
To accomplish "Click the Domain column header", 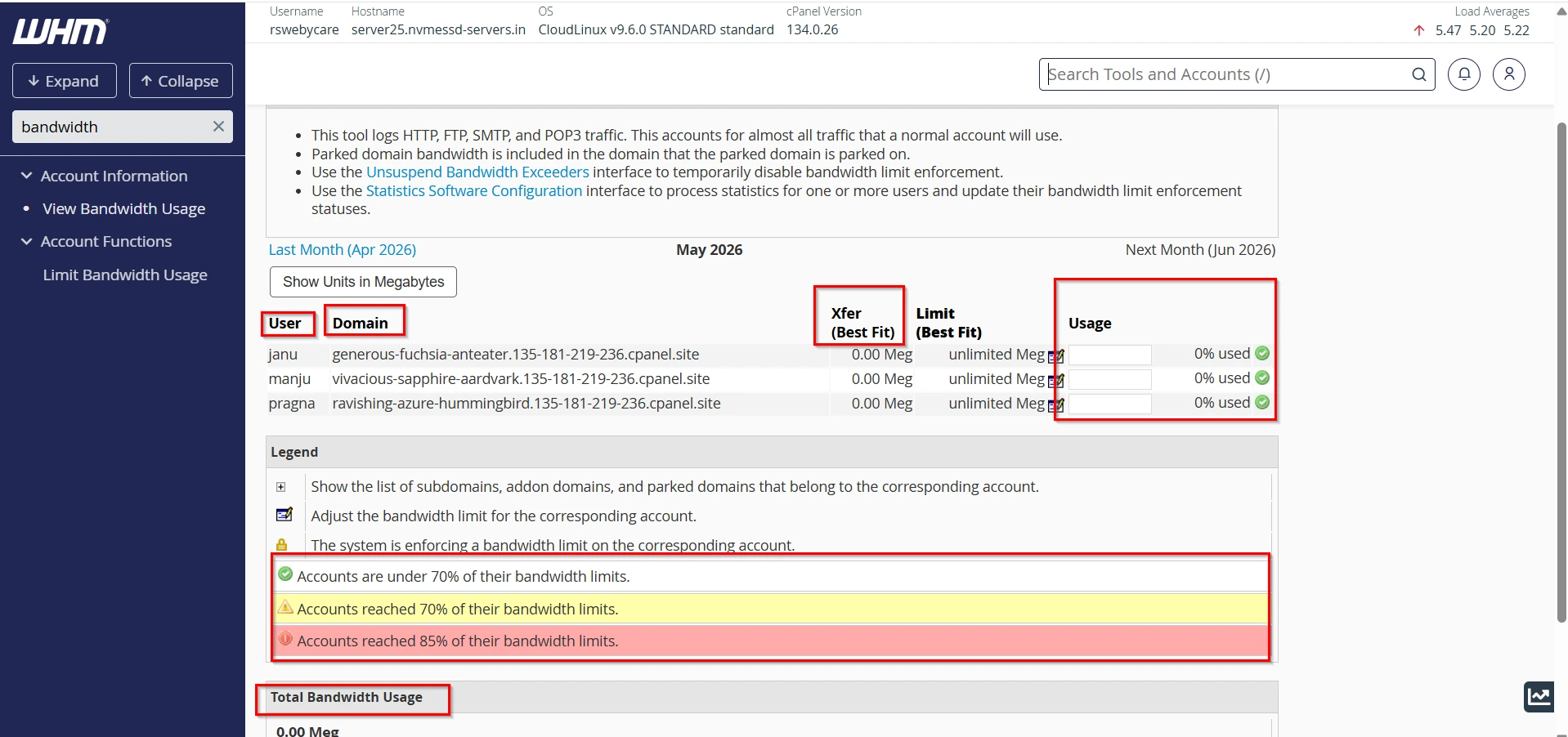I will click(360, 324).
